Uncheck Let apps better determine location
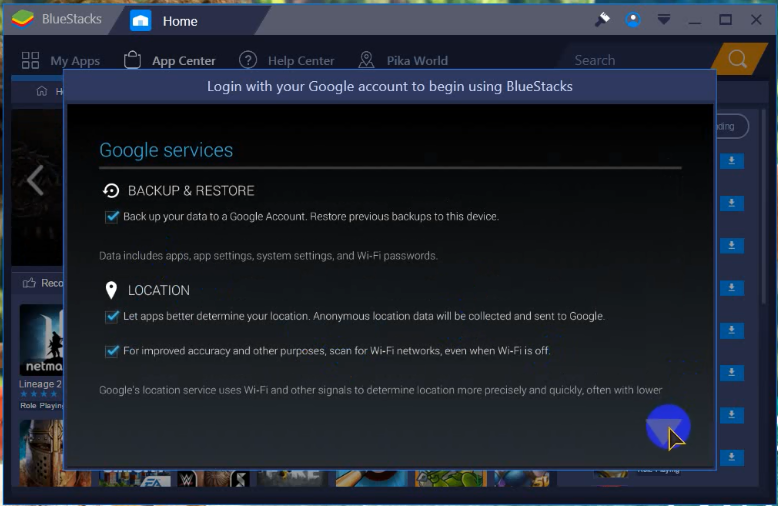 click(x=112, y=316)
